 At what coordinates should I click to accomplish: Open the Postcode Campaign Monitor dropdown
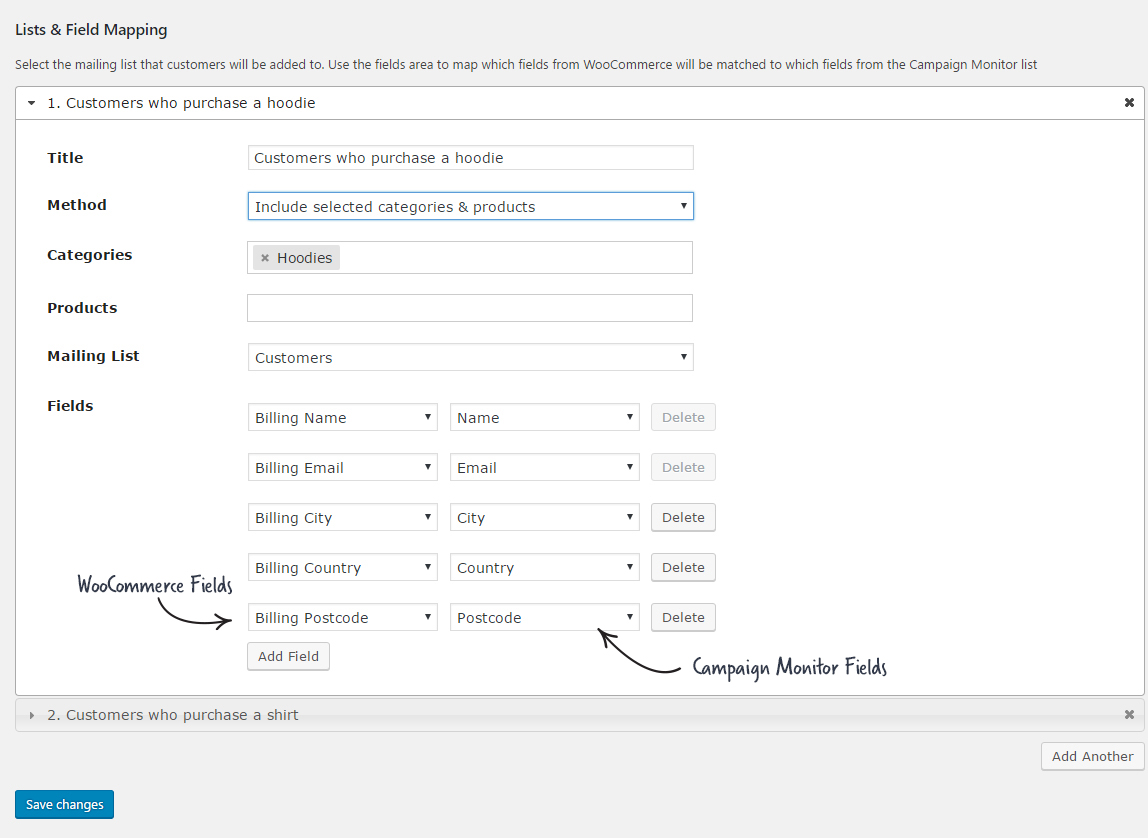(x=545, y=617)
